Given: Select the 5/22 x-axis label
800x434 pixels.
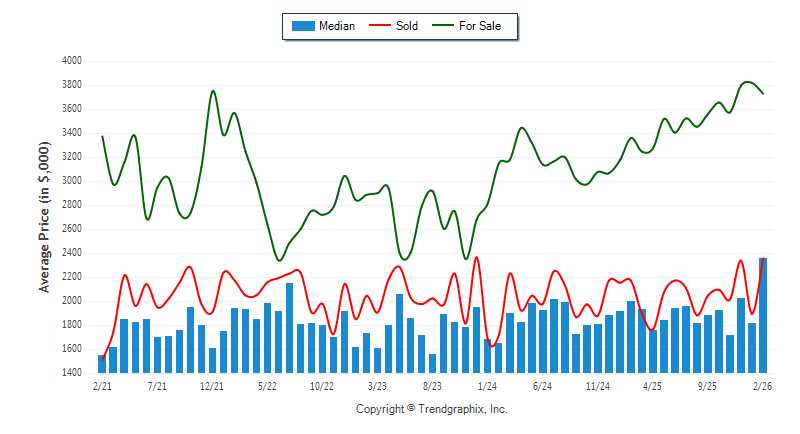Looking at the screenshot, I should (x=267, y=385).
